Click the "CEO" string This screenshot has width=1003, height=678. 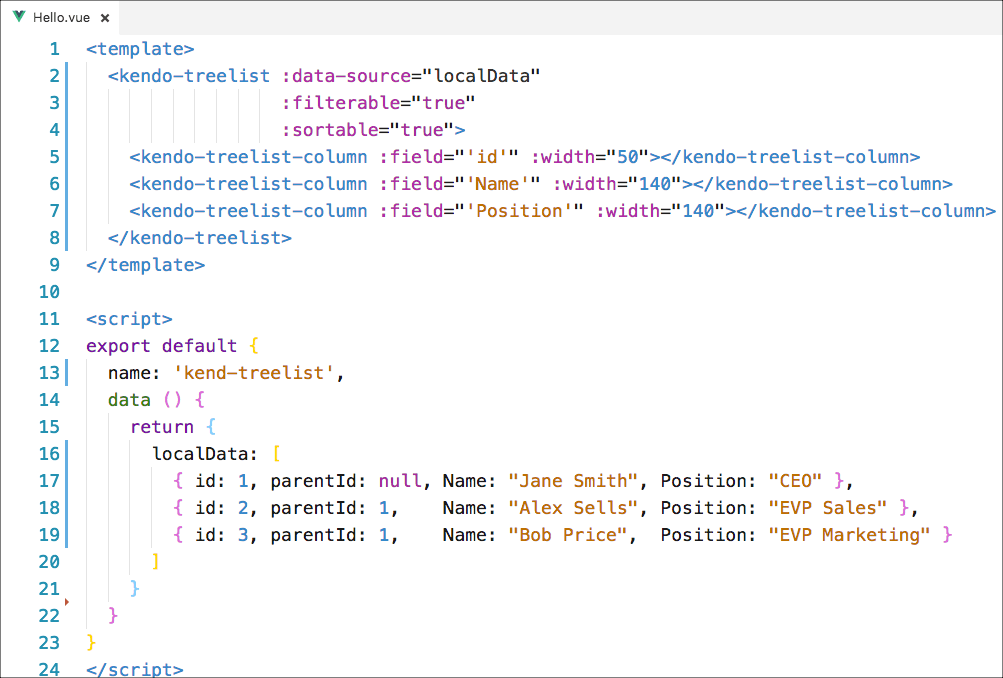(795, 481)
